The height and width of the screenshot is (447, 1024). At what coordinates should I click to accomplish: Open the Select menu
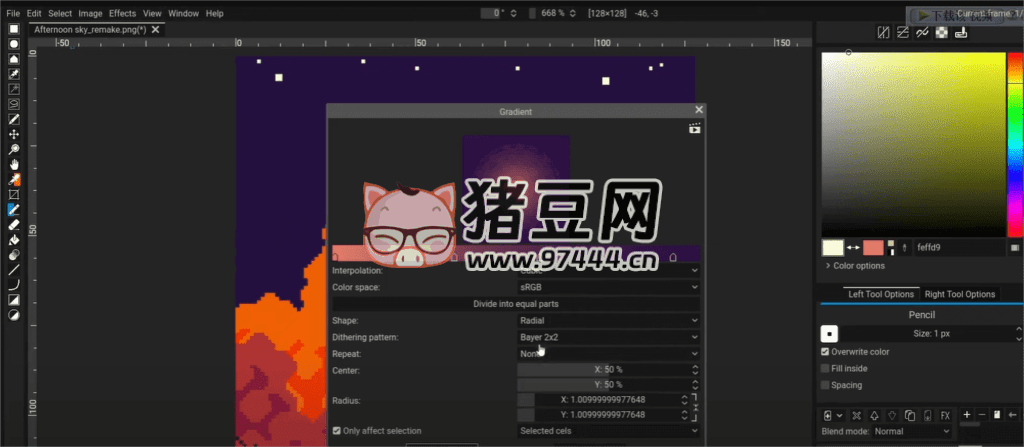tap(60, 13)
